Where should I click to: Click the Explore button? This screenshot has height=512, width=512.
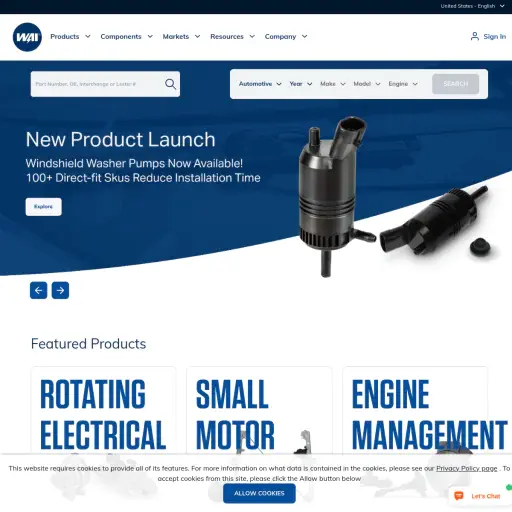pyautogui.click(x=44, y=207)
